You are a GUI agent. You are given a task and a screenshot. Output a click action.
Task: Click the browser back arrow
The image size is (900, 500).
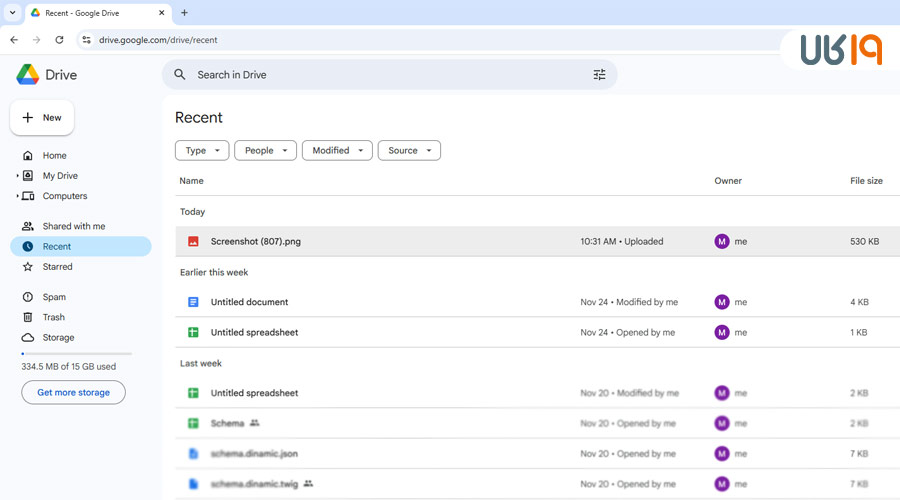point(14,40)
